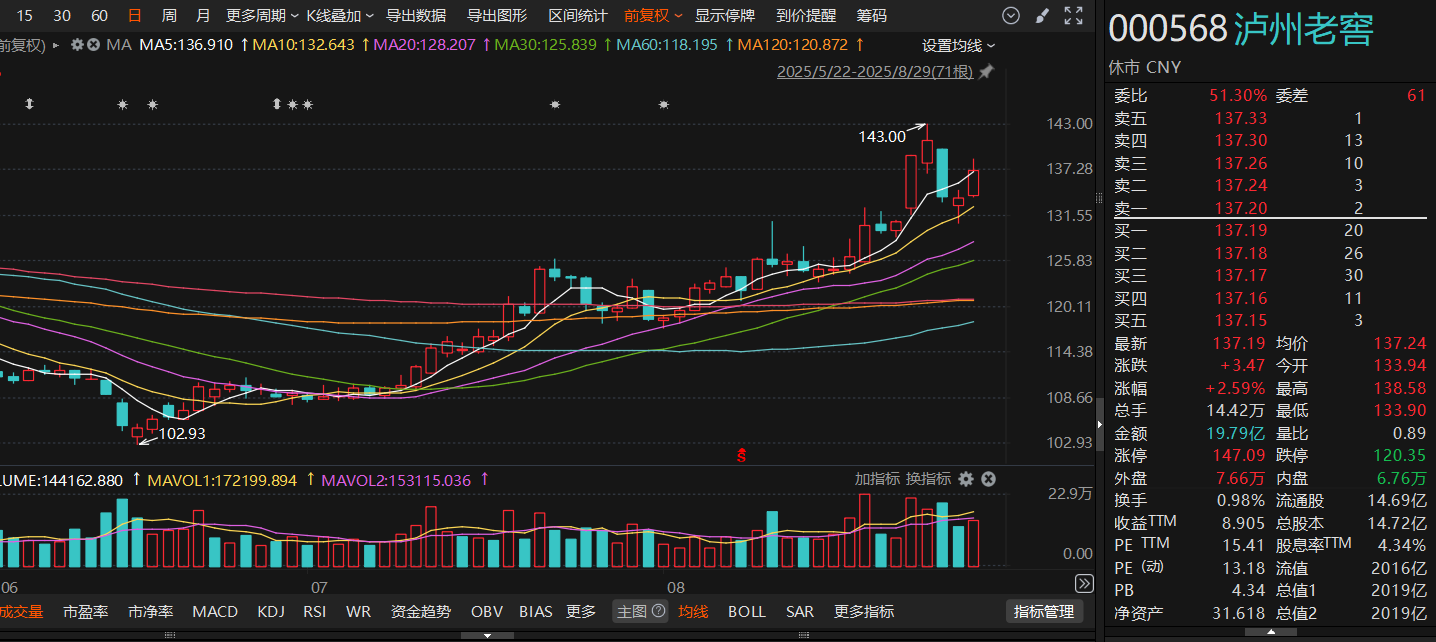Click the circled down-arrow icon in toolbar
The width and height of the screenshot is (1436, 642).
(1011, 16)
